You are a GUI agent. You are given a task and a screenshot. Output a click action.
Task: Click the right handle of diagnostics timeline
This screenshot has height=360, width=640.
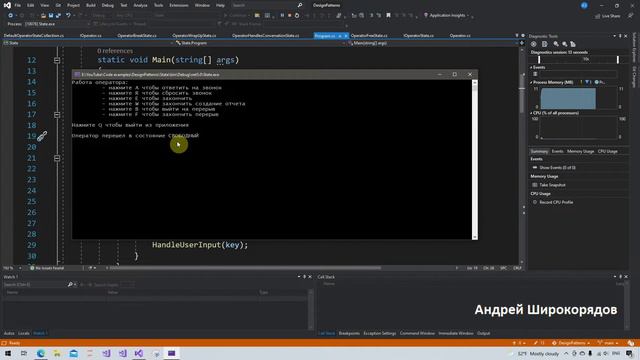(618, 60)
